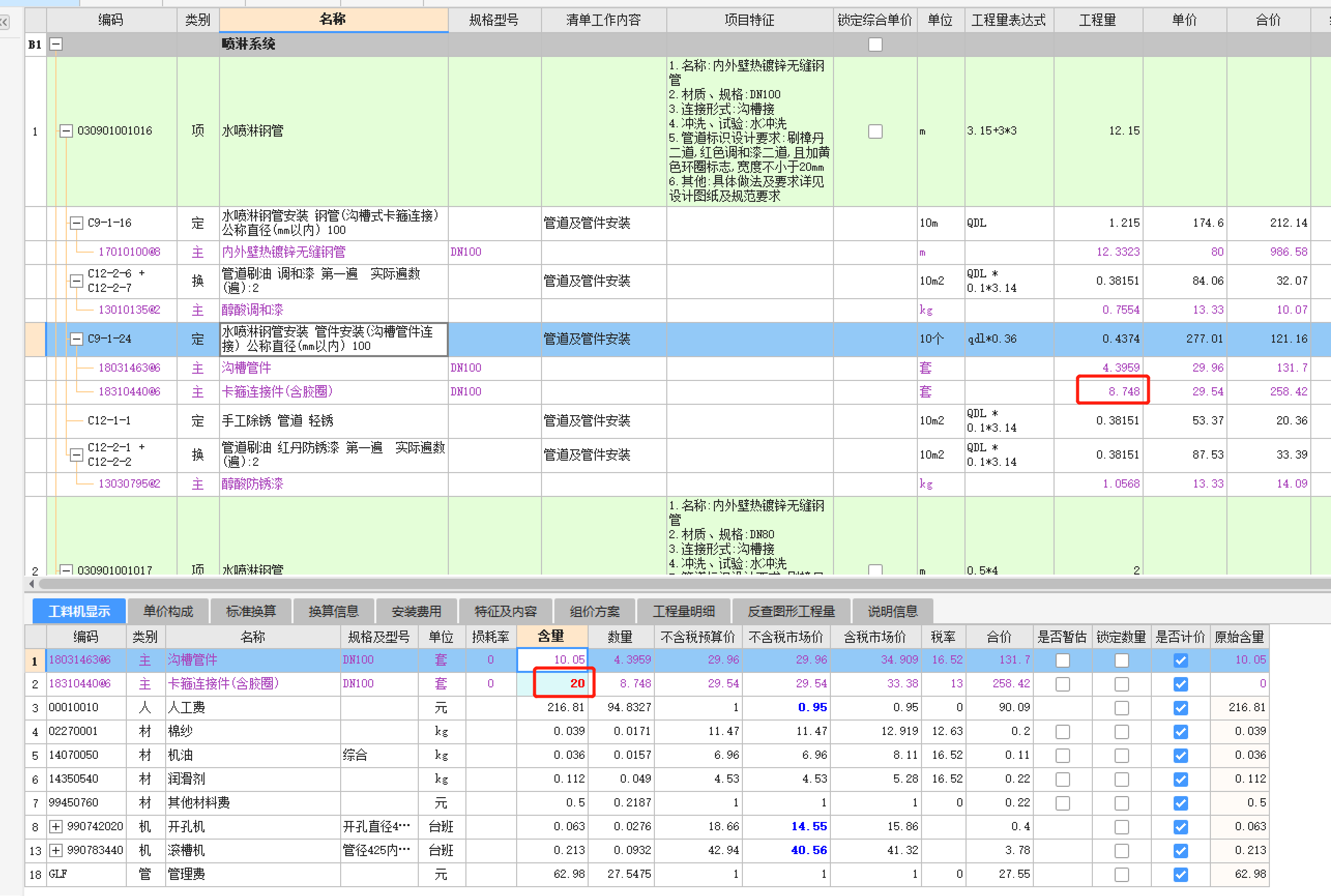
Task: Click unit price 174.6 of C9-1-16
Action: 1208,223
